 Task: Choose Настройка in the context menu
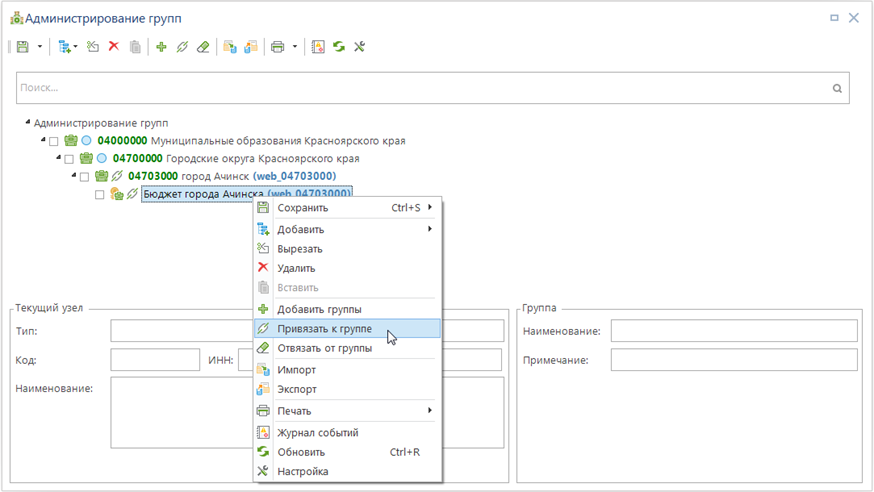pyautogui.click(x=347, y=472)
